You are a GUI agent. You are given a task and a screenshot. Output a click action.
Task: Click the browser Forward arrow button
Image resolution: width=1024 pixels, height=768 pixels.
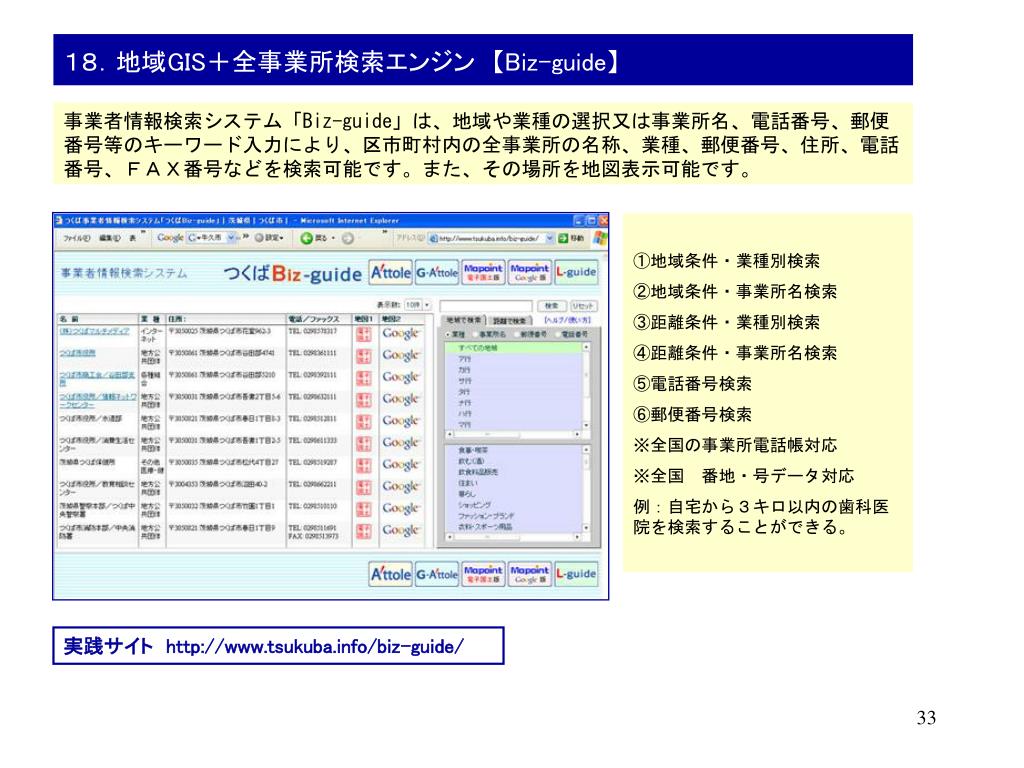[x=348, y=238]
